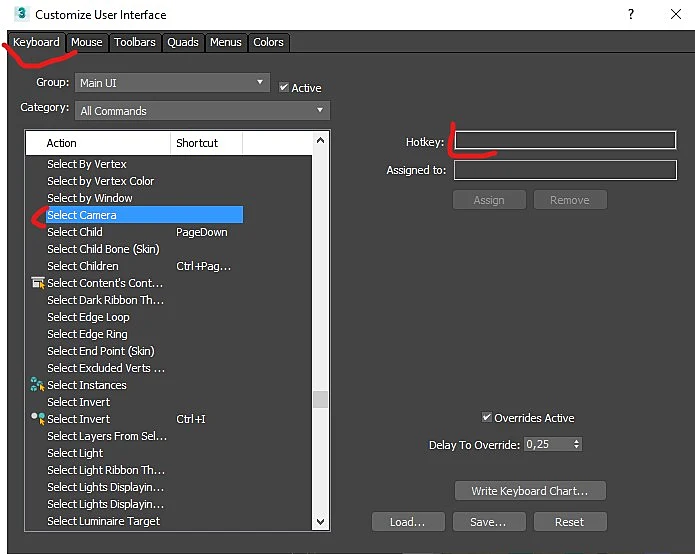This screenshot has height=554, width=695.
Task: Select the Select Children action
Action: pos(83,266)
